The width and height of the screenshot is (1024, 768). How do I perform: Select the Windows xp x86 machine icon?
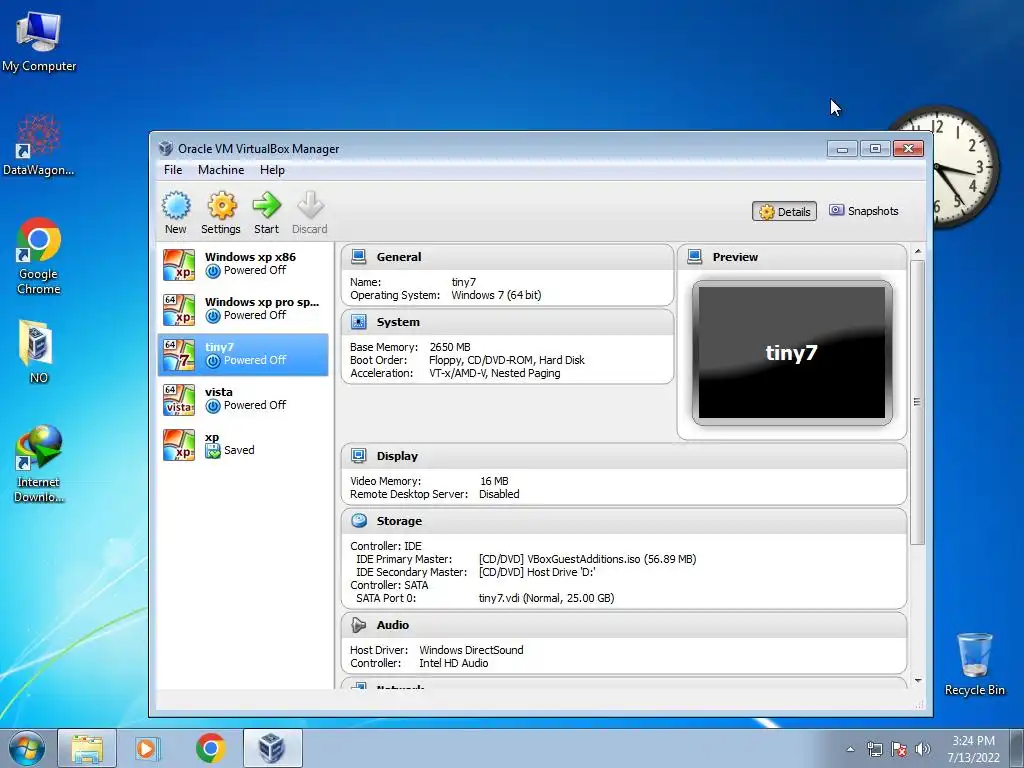point(179,264)
